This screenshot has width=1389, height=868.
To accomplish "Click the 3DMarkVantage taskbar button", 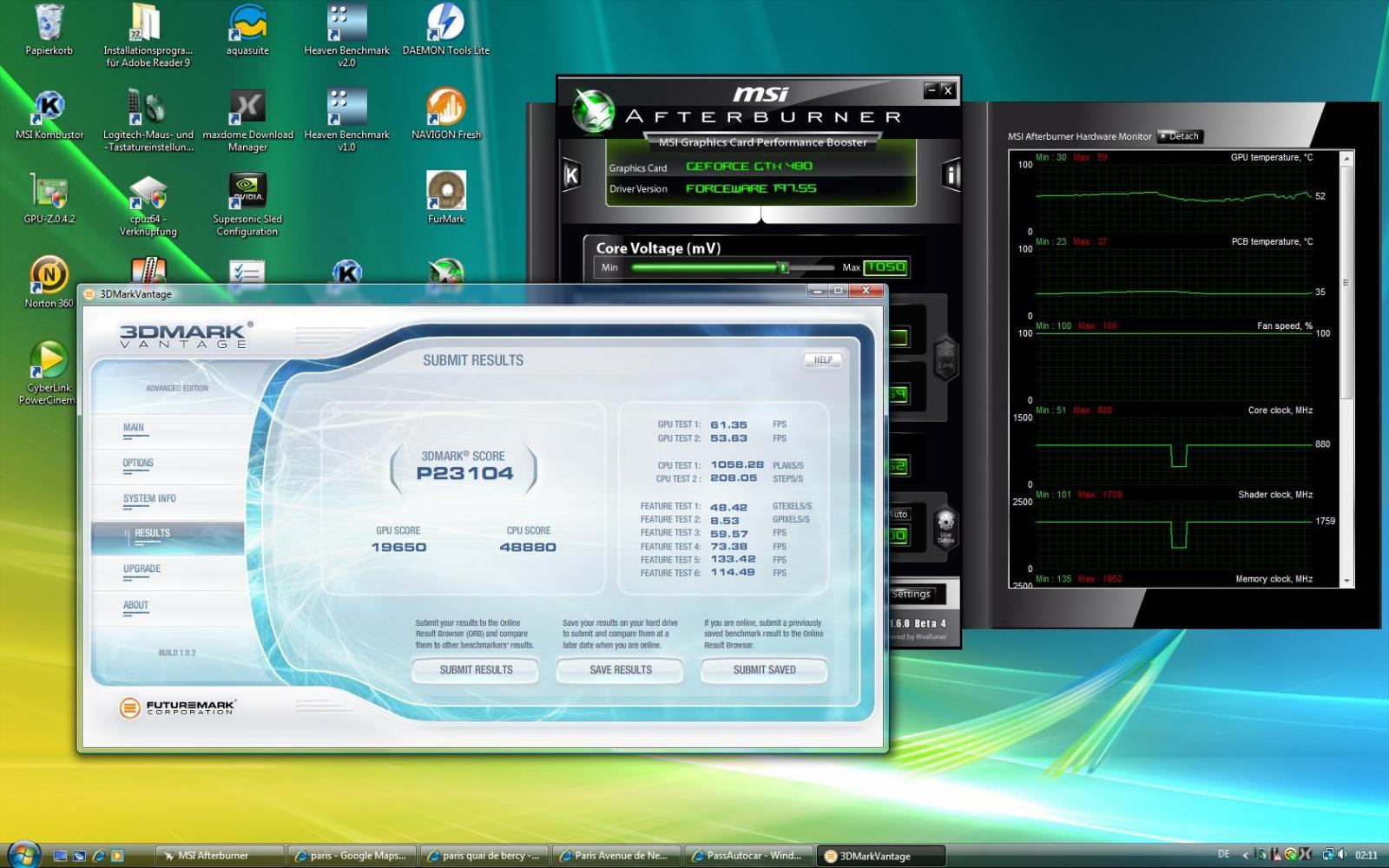I will (881, 856).
